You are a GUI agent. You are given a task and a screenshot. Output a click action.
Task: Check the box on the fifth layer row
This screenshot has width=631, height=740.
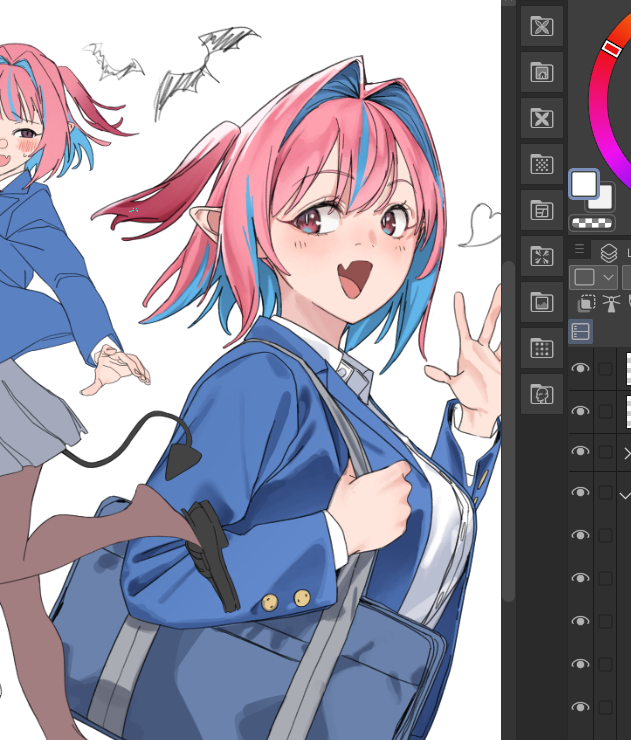(x=606, y=535)
